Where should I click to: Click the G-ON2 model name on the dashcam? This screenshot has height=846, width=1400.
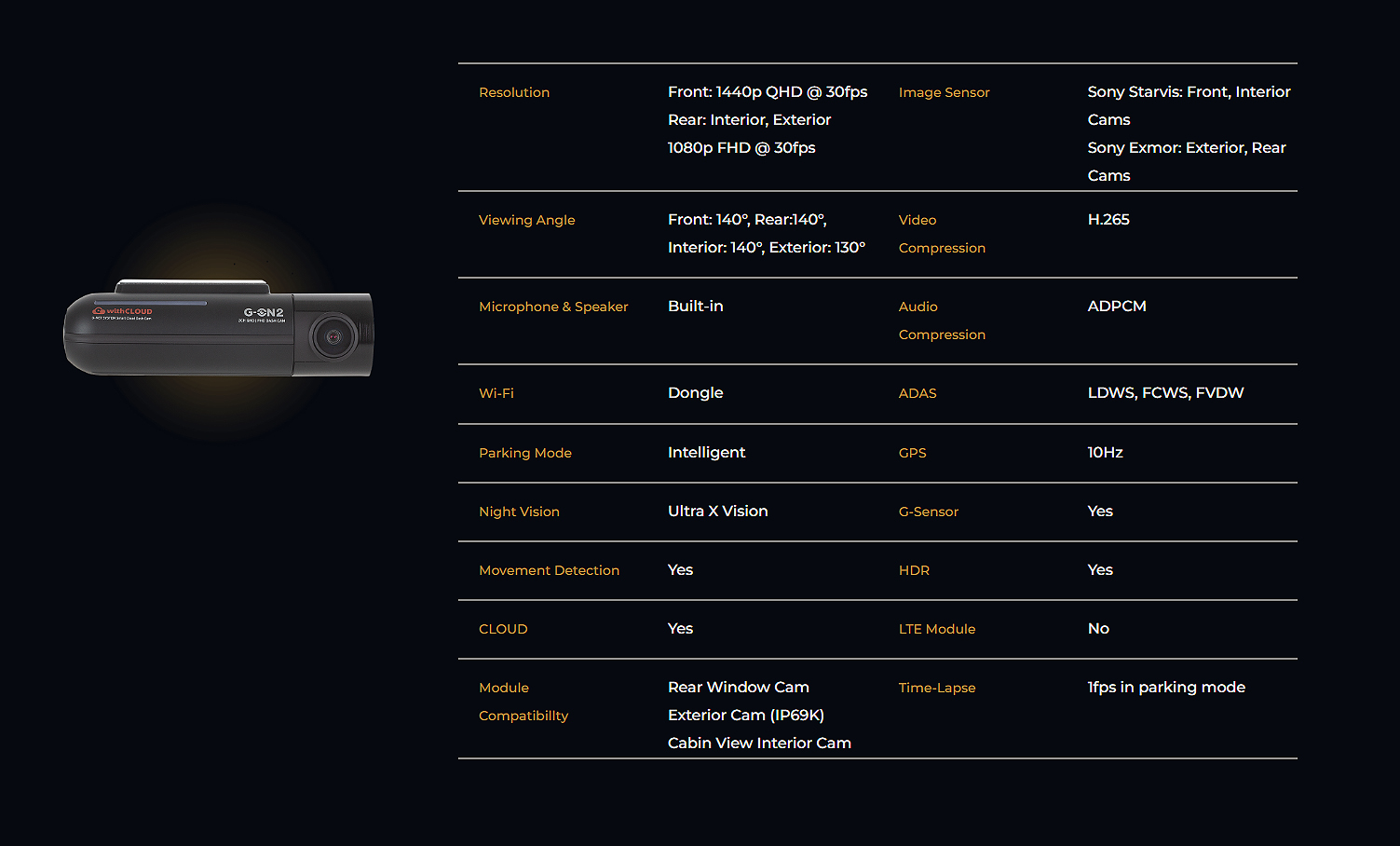click(264, 313)
